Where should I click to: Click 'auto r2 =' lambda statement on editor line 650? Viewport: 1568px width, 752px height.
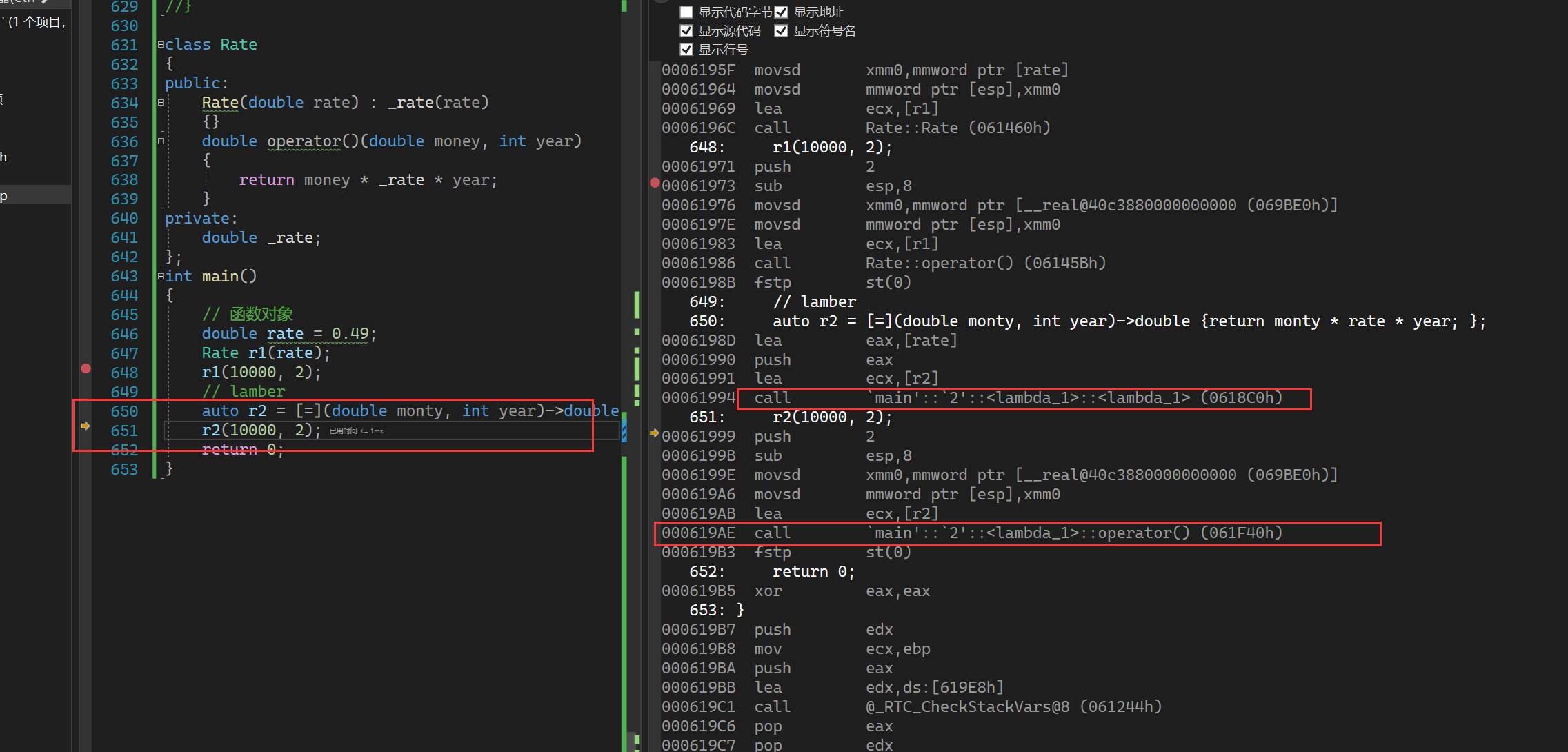click(x=410, y=411)
